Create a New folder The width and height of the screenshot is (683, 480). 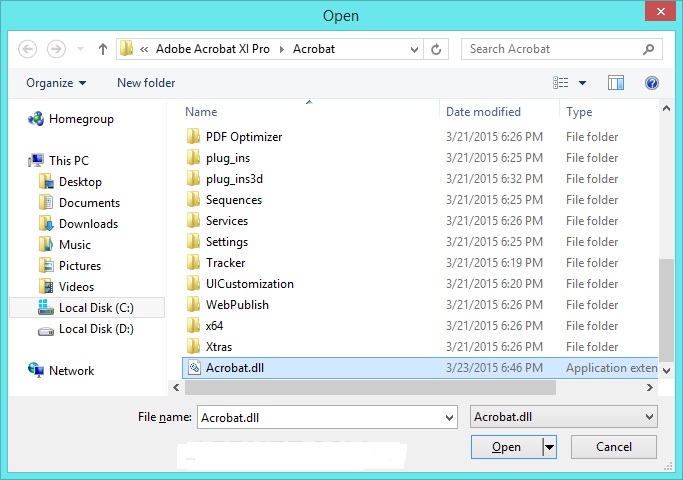[146, 83]
